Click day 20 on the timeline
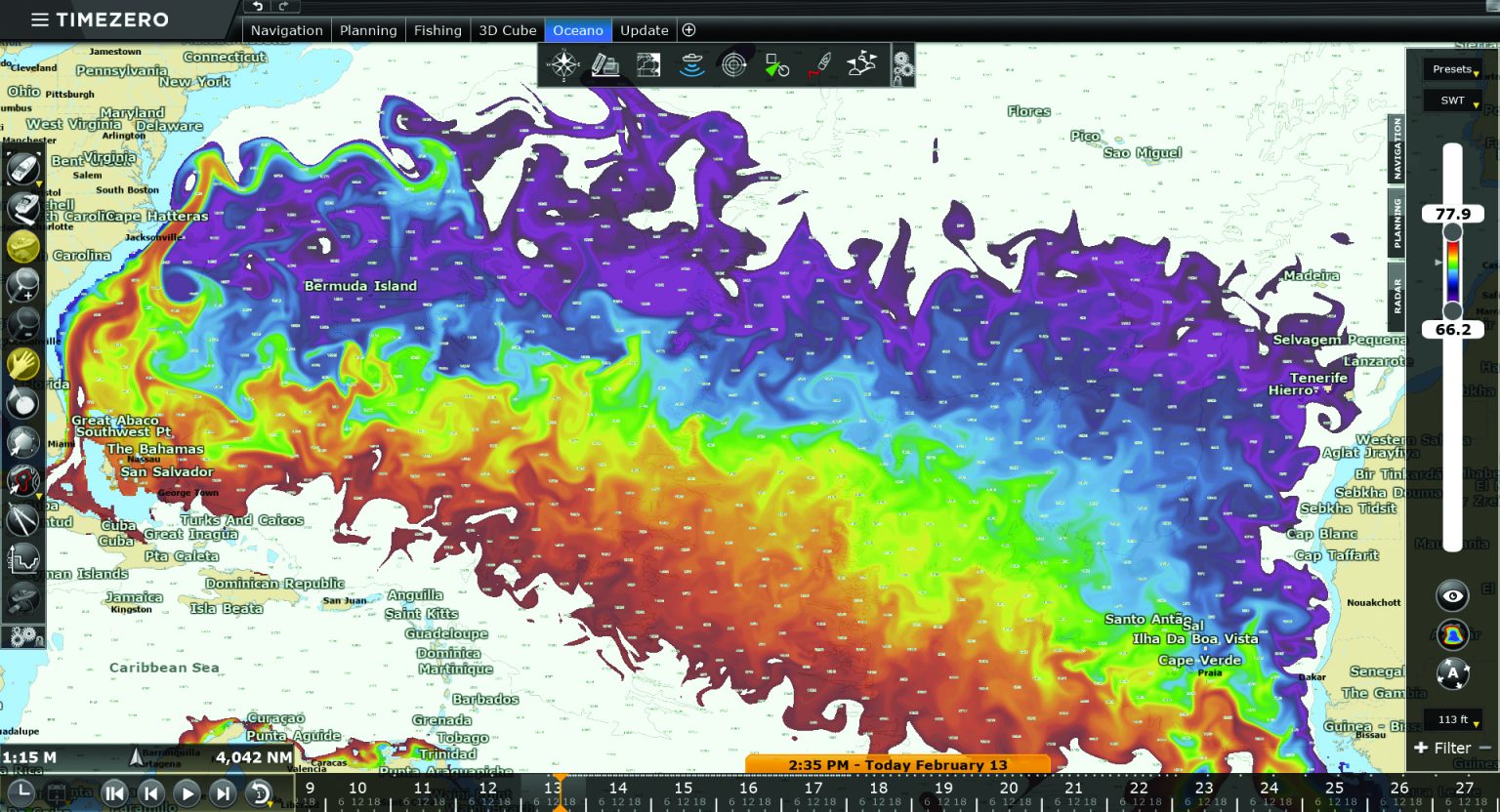The width and height of the screenshot is (1500, 812). tap(1009, 789)
